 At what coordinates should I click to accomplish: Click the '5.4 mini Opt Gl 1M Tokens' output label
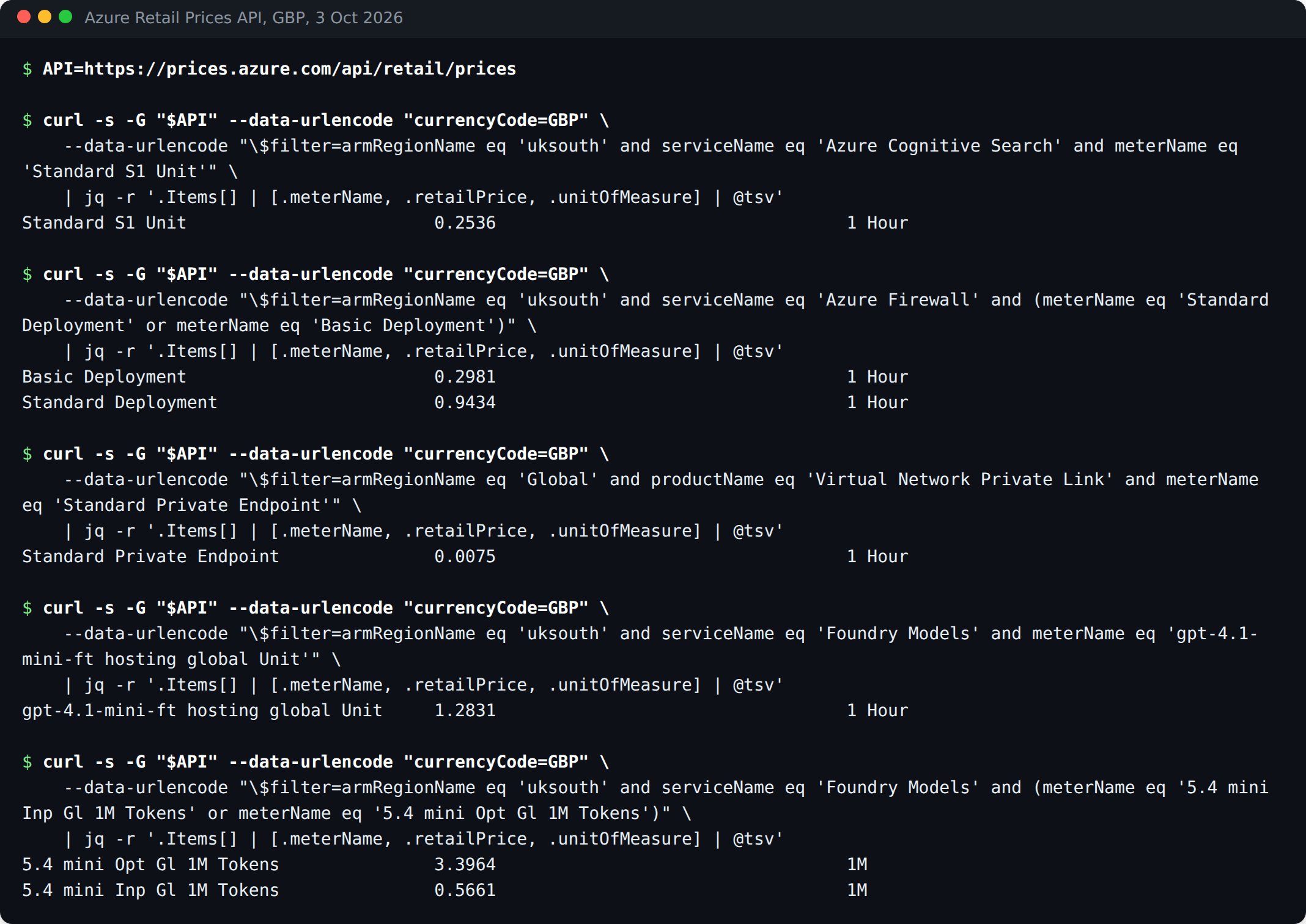click(x=150, y=865)
